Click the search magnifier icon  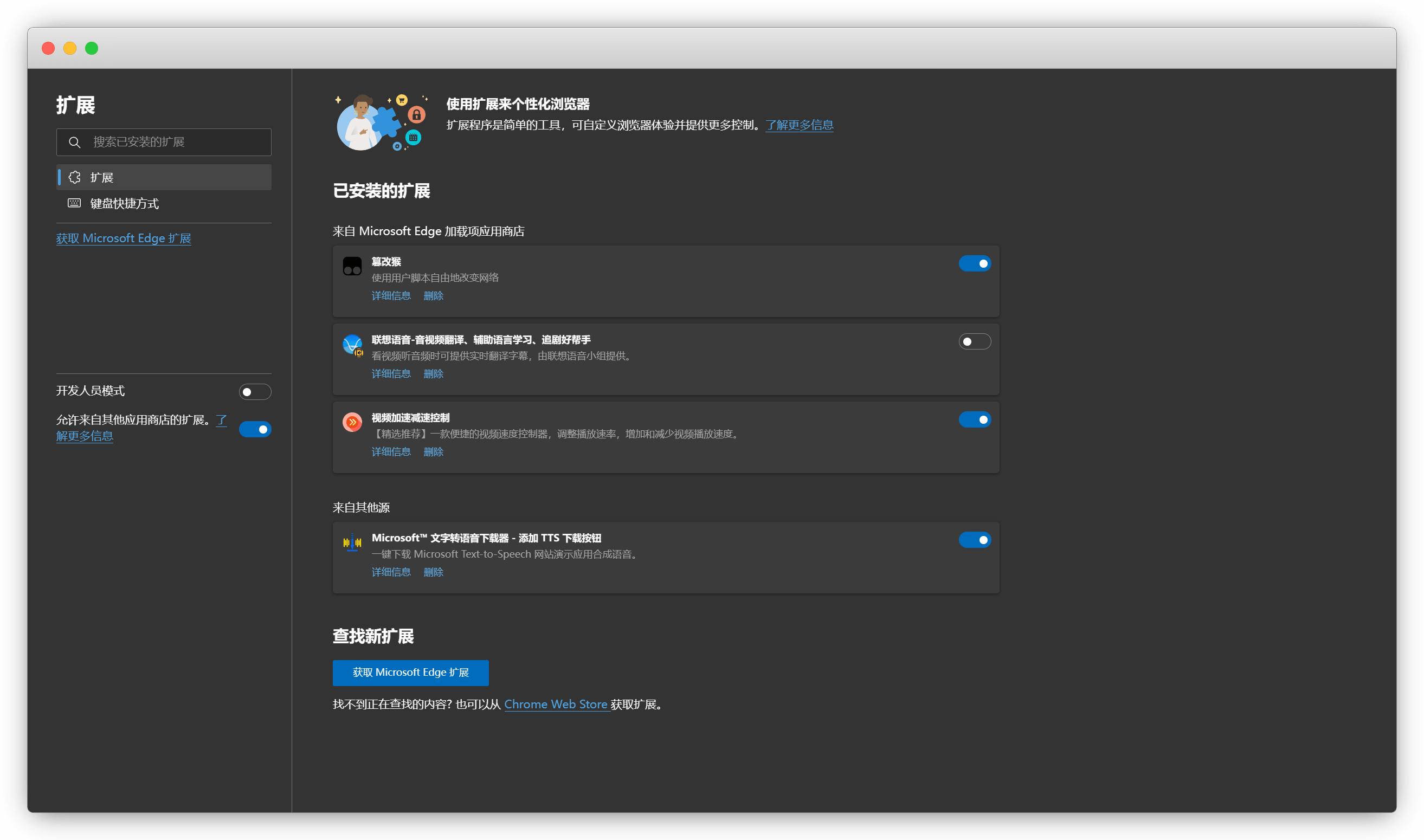pyautogui.click(x=74, y=142)
